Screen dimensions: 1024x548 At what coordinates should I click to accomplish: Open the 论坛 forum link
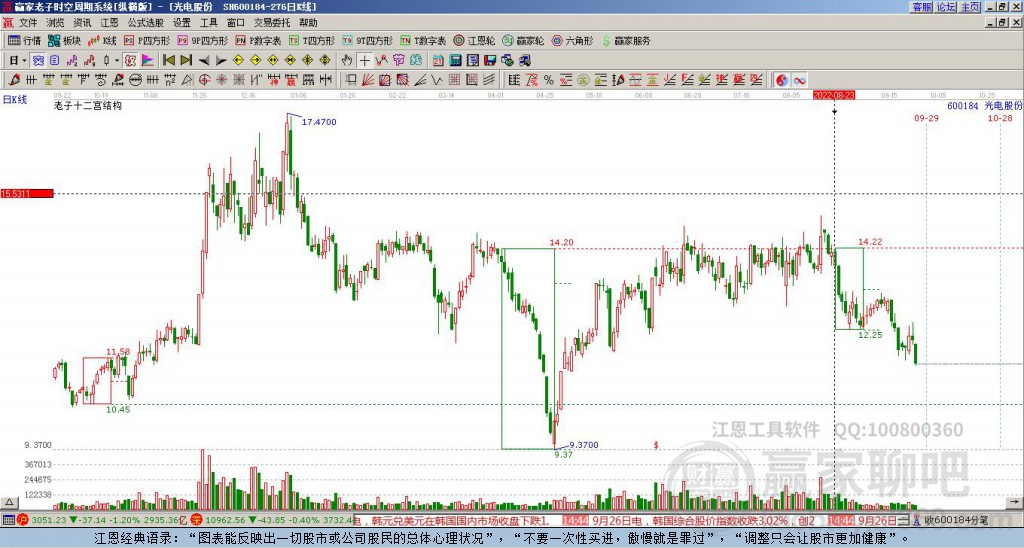pyautogui.click(x=946, y=7)
